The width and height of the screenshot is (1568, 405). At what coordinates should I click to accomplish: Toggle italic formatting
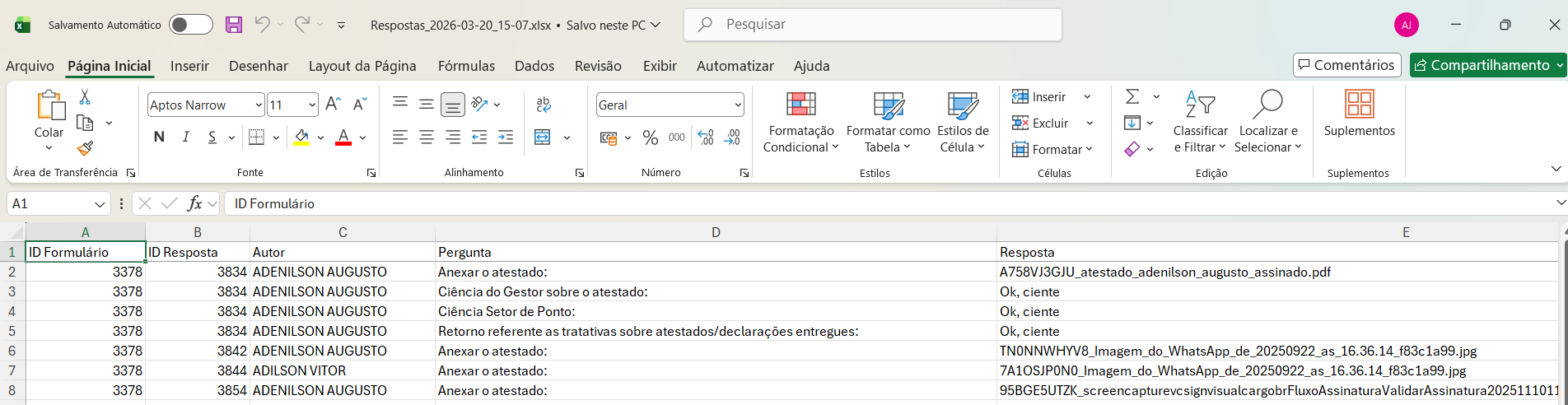tap(186, 137)
